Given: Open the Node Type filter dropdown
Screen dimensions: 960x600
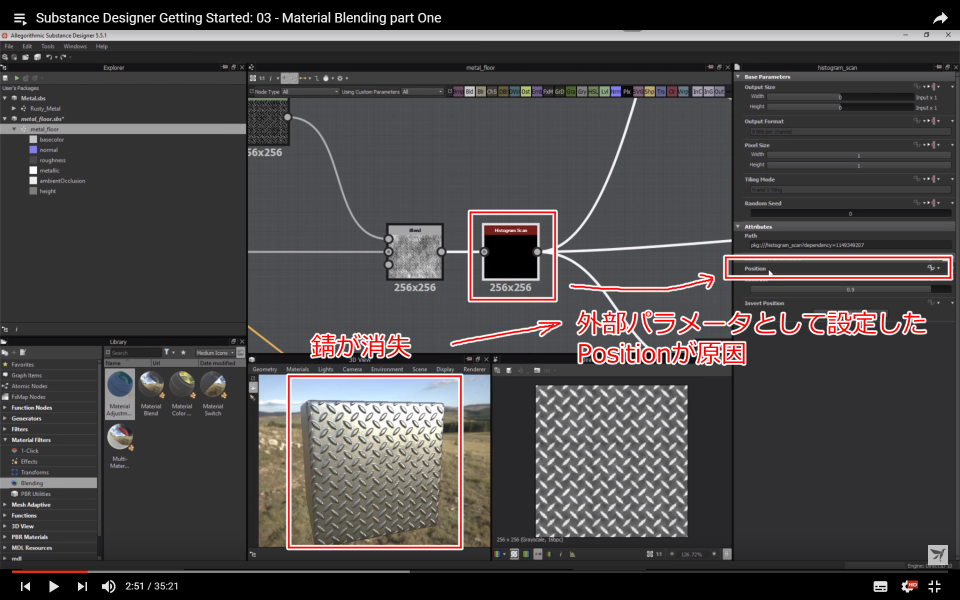Looking at the screenshot, I should (310, 92).
